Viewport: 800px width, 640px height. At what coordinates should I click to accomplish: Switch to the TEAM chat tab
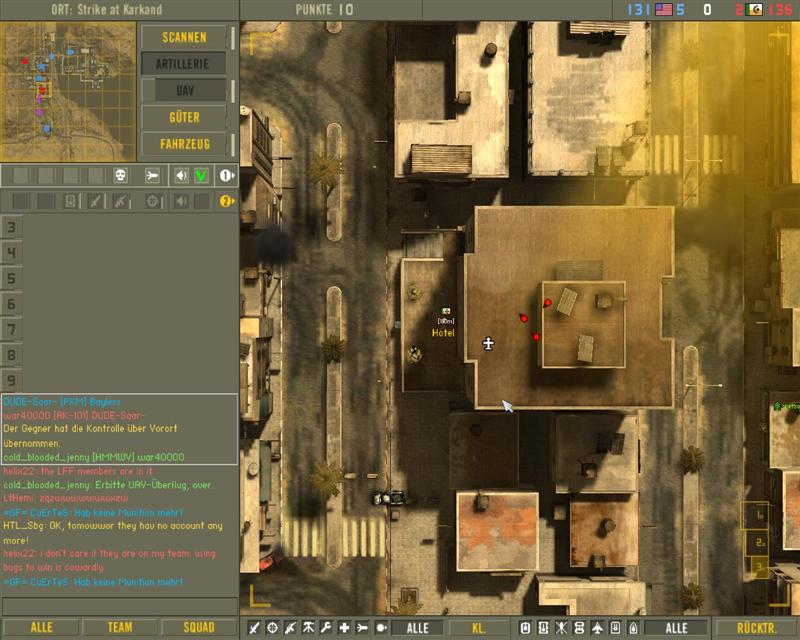tap(120, 628)
